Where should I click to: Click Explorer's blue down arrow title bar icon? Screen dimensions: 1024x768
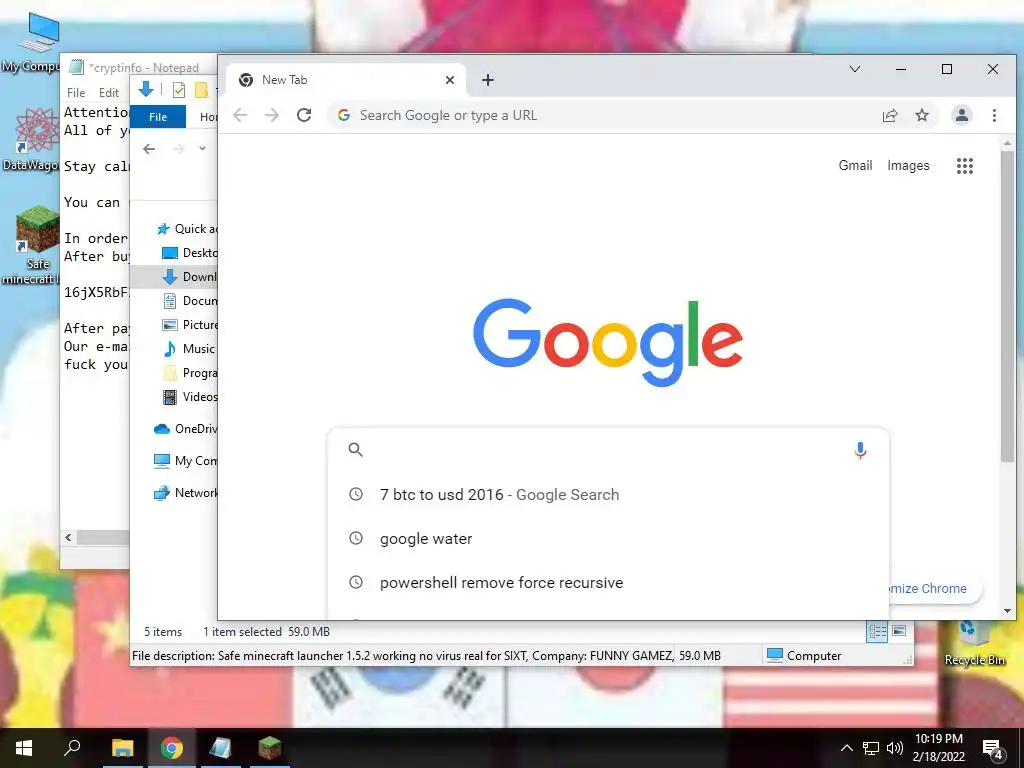[146, 89]
